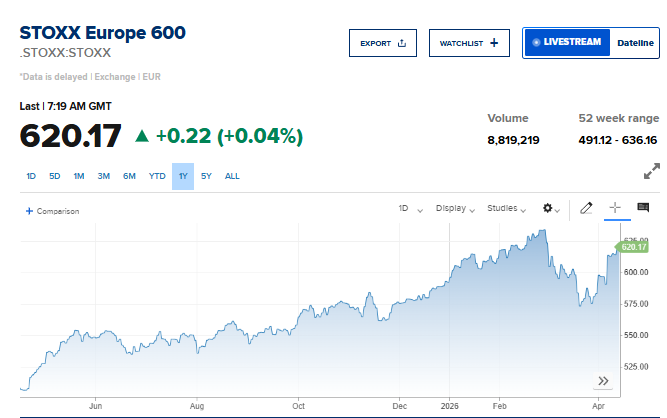
Task: Show ALL historical data range
Action: coord(232,176)
